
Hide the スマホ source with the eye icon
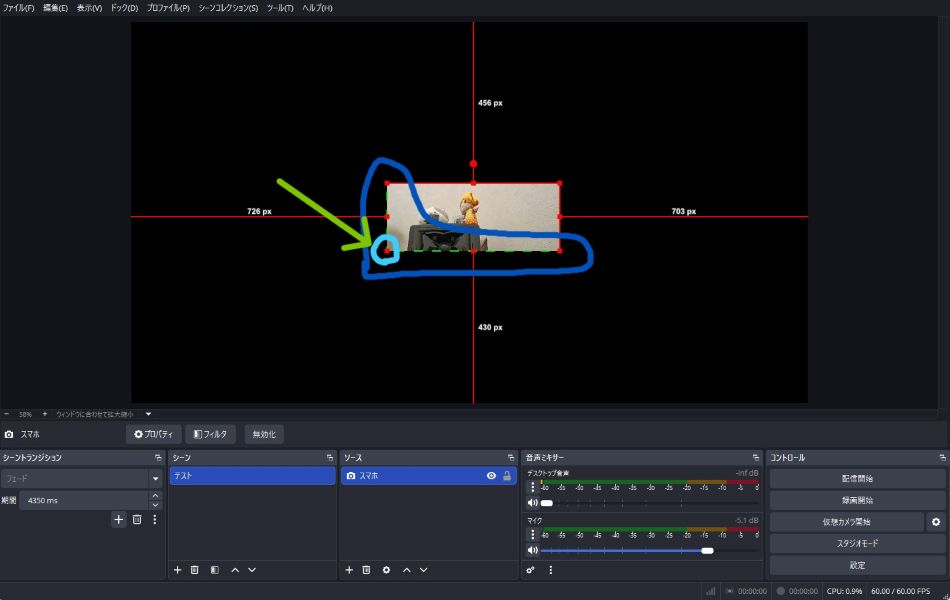491,476
